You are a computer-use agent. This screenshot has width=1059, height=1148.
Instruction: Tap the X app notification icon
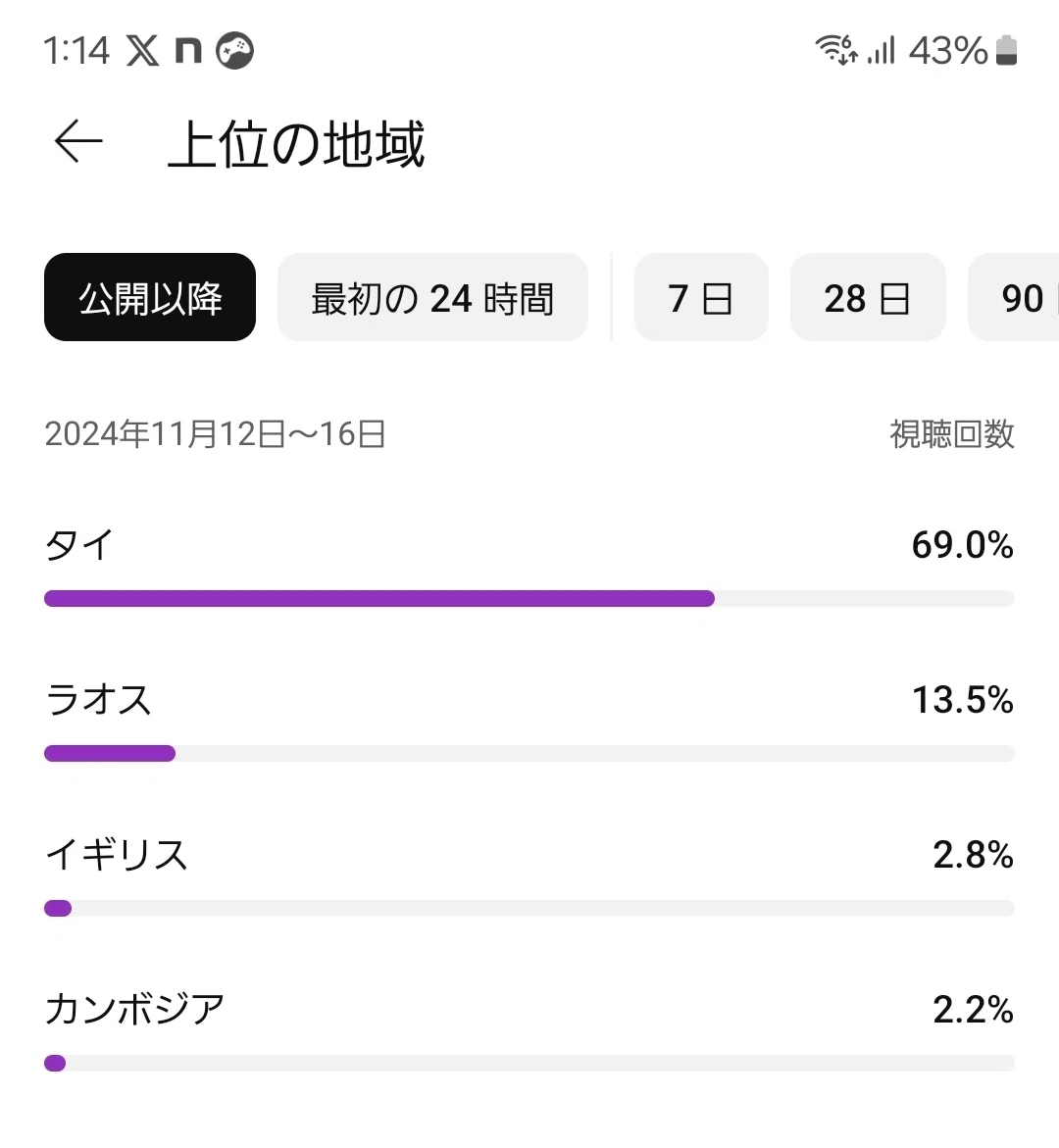pos(142,51)
